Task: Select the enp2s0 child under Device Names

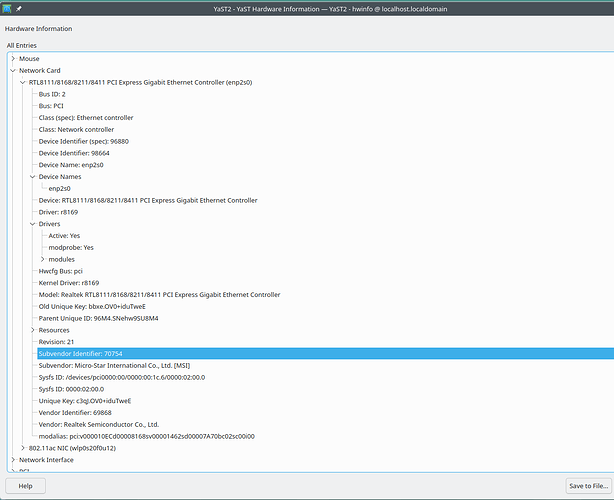Action: pos(60,188)
